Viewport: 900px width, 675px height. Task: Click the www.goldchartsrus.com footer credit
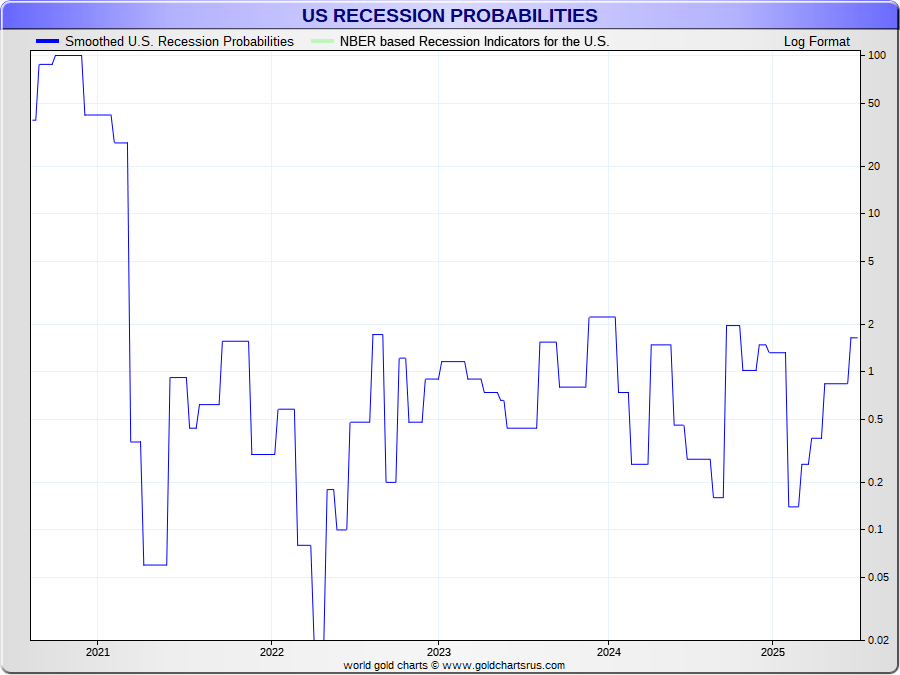(x=503, y=665)
